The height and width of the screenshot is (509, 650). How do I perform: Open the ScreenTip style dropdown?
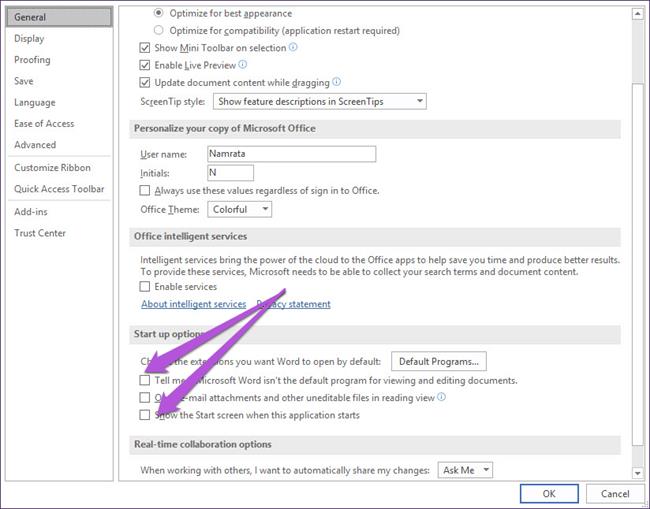pyautogui.click(x=320, y=101)
